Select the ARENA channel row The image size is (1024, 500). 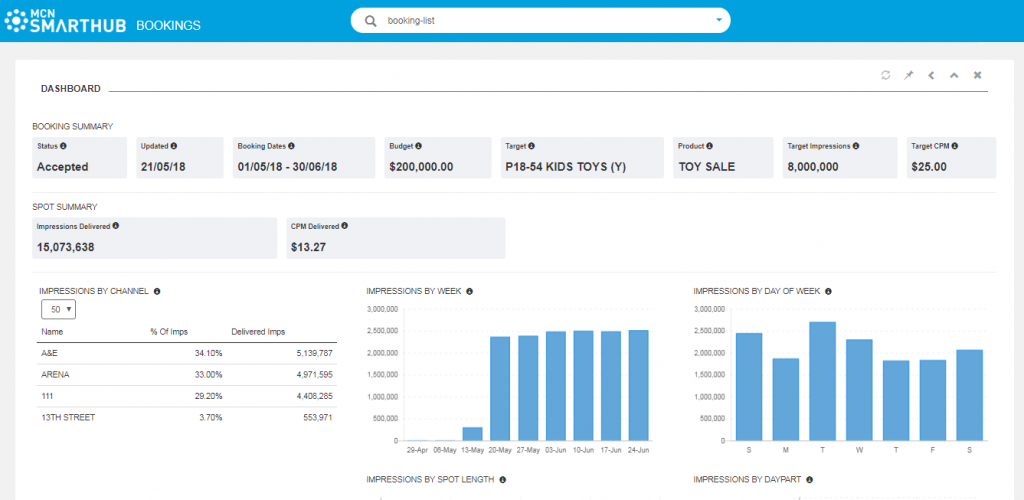[x=187, y=375]
